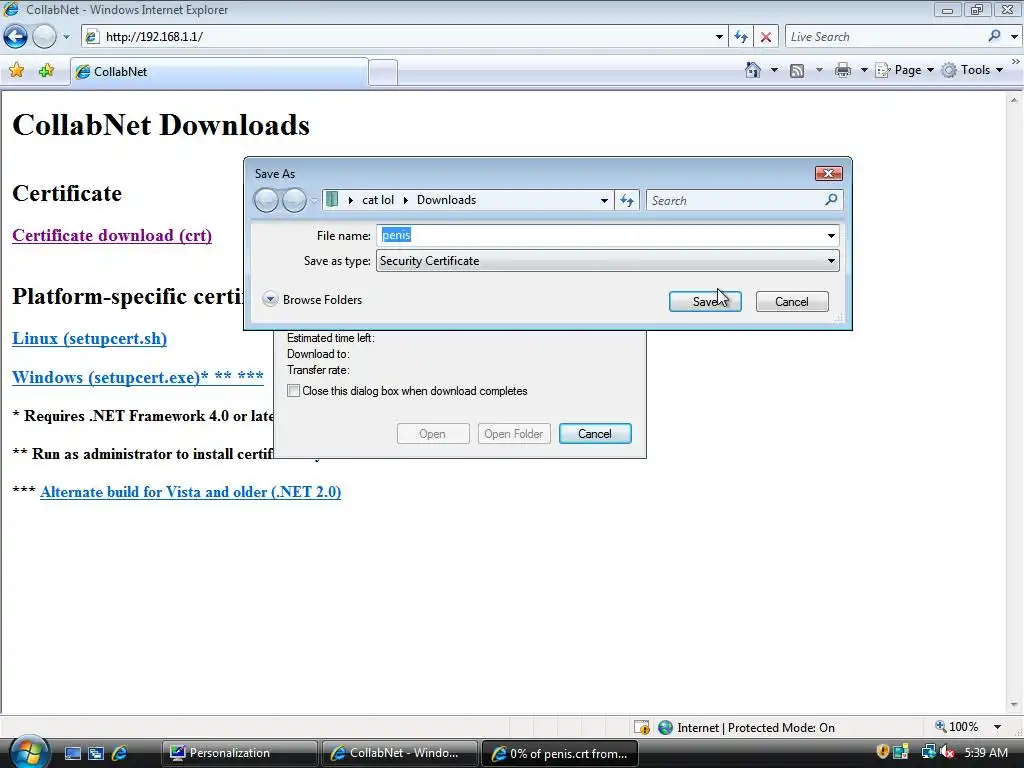Click the Print icon in command bar

point(842,70)
